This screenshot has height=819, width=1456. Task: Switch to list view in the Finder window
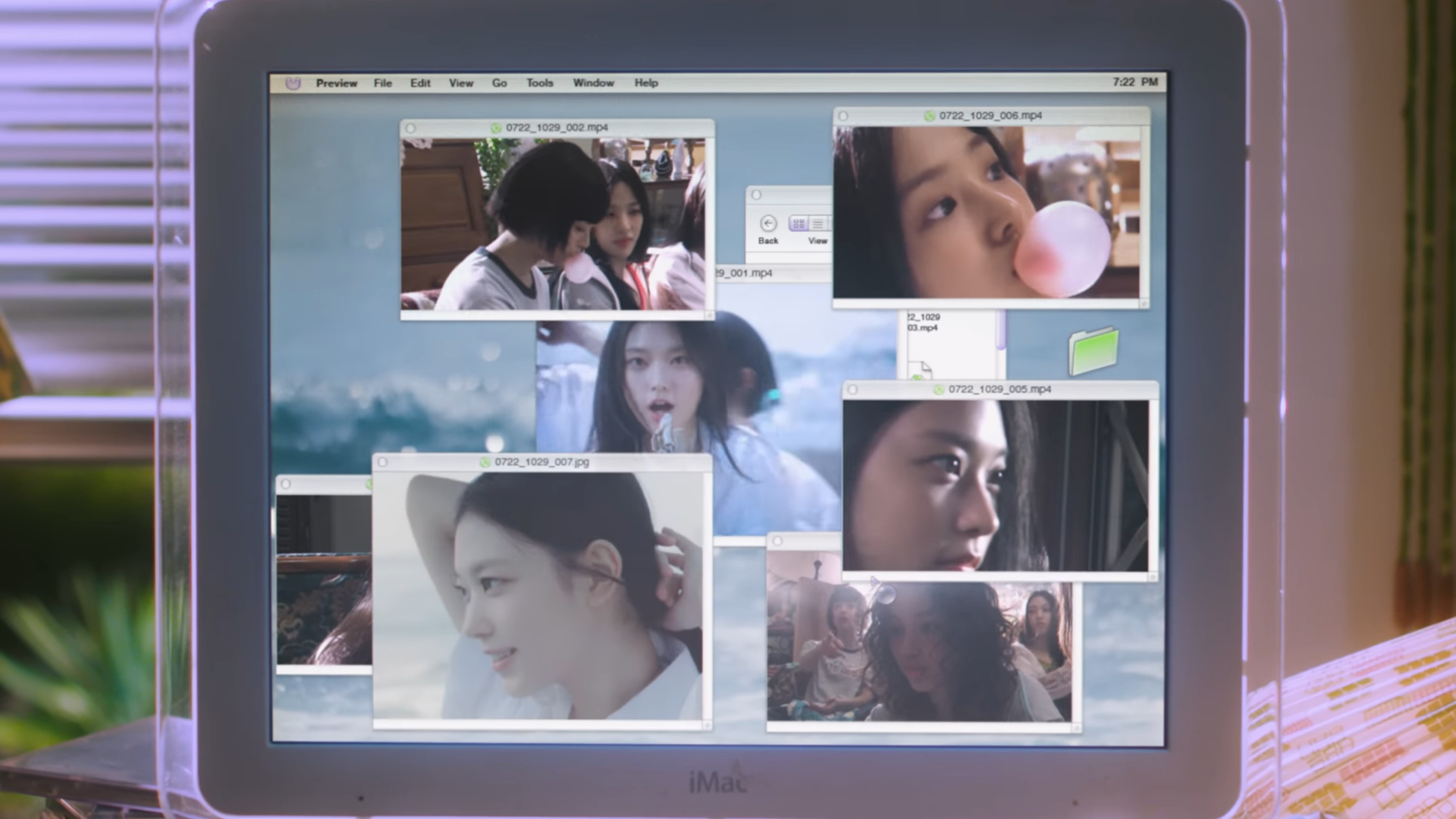[817, 223]
